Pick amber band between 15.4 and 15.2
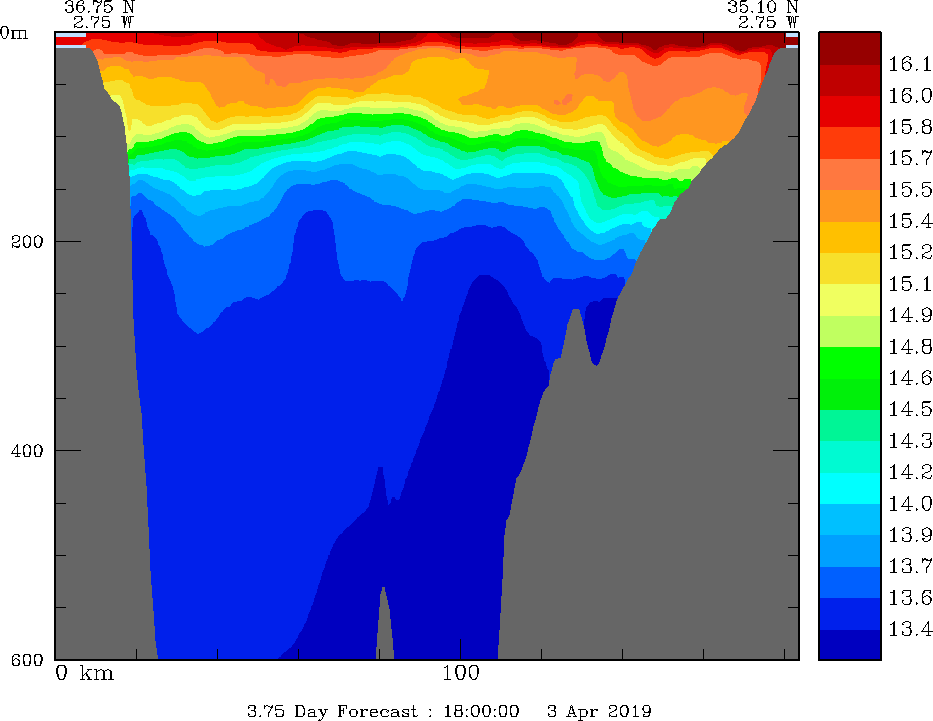 (850, 237)
